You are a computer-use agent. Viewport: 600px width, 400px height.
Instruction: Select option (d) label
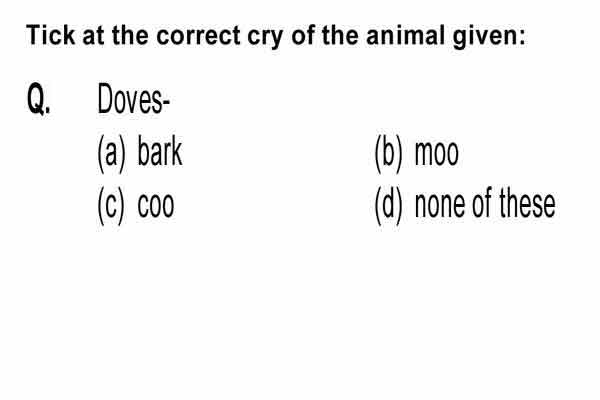[389, 206]
